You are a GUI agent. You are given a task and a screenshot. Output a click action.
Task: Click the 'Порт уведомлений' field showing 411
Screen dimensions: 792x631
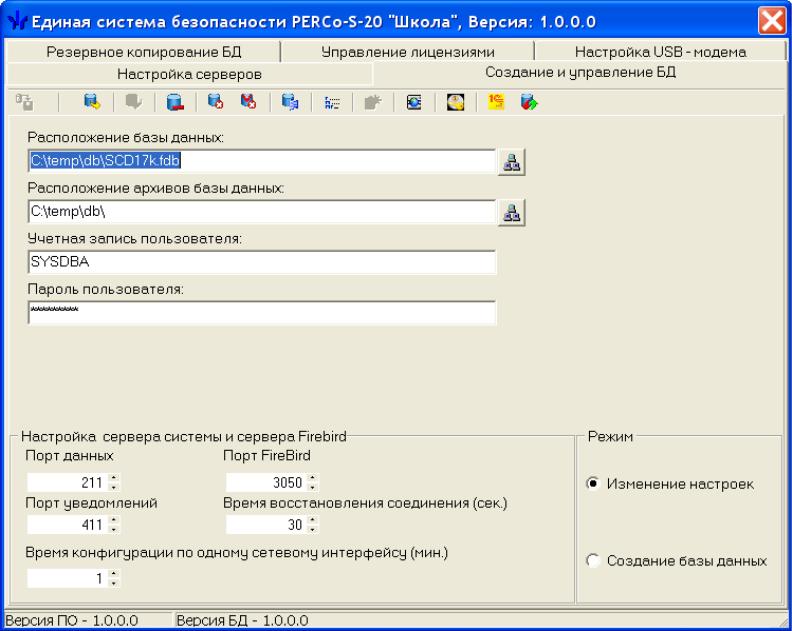click(68, 524)
